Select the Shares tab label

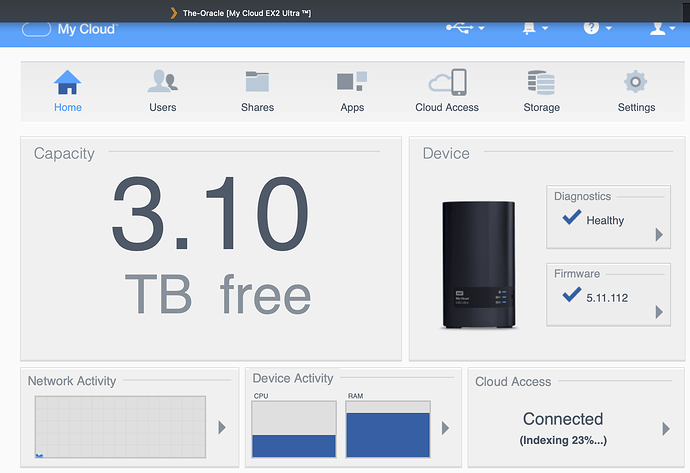click(x=257, y=107)
